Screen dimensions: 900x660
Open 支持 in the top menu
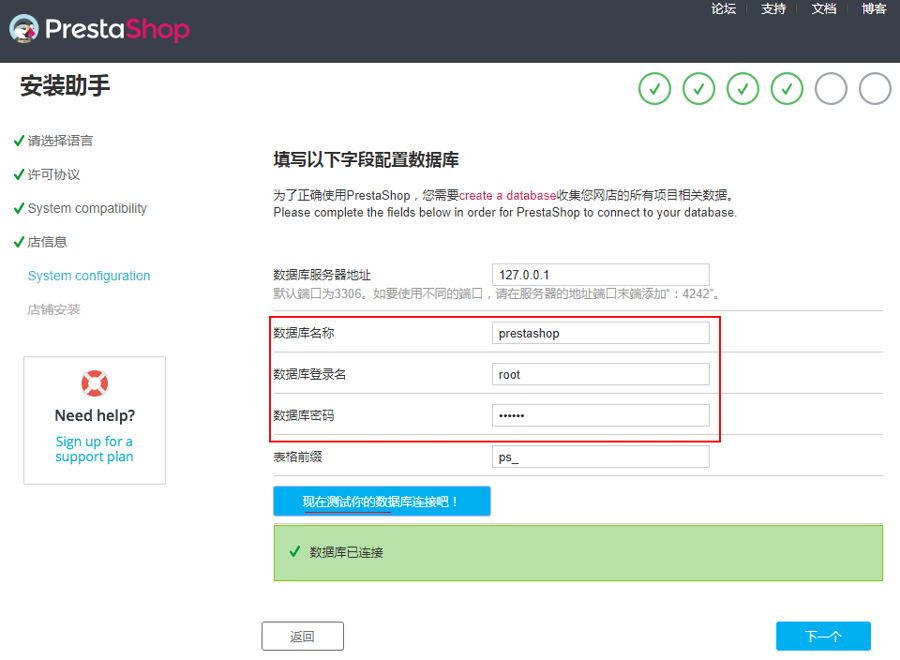[773, 9]
